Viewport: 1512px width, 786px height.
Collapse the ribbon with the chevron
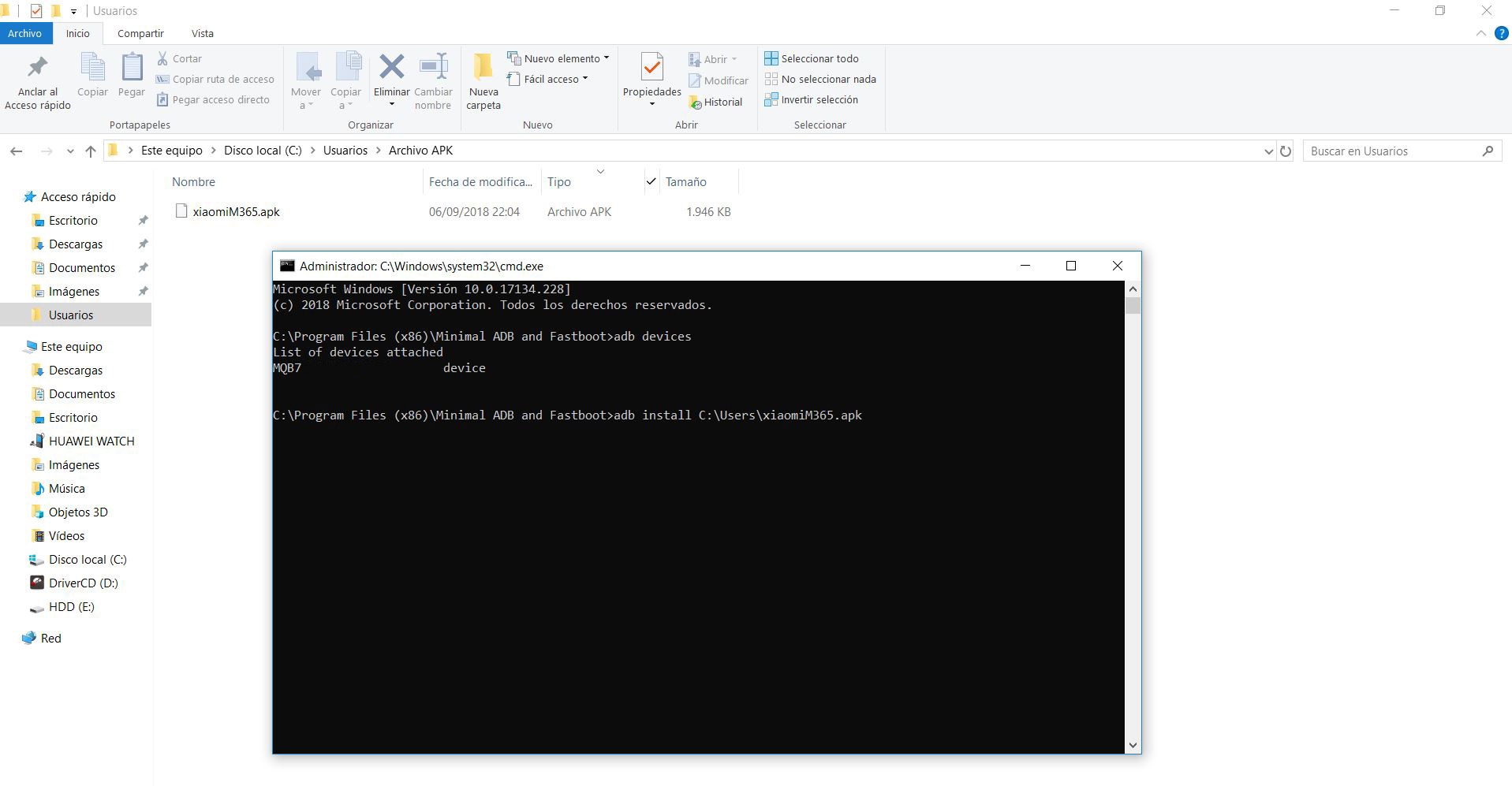[x=1480, y=33]
